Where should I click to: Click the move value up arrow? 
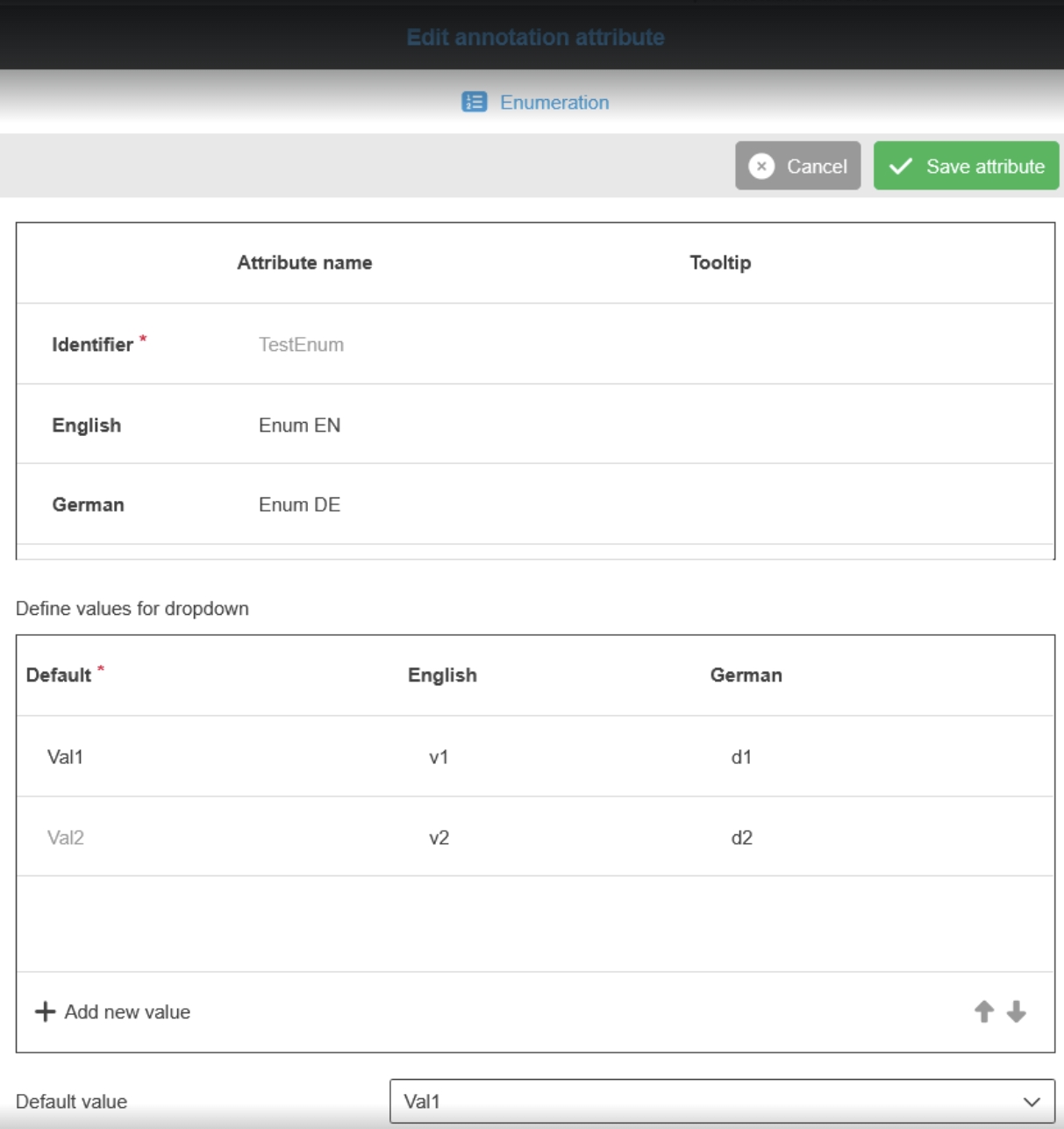pyautogui.click(x=984, y=1011)
